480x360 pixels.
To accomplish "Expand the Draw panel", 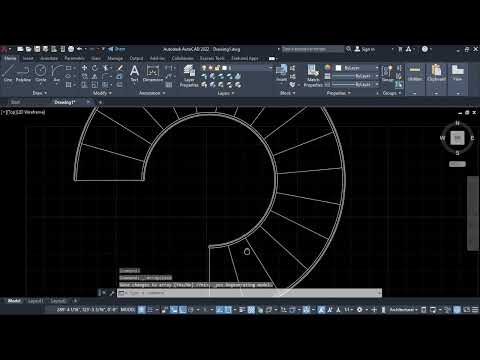I will pos(40,93).
